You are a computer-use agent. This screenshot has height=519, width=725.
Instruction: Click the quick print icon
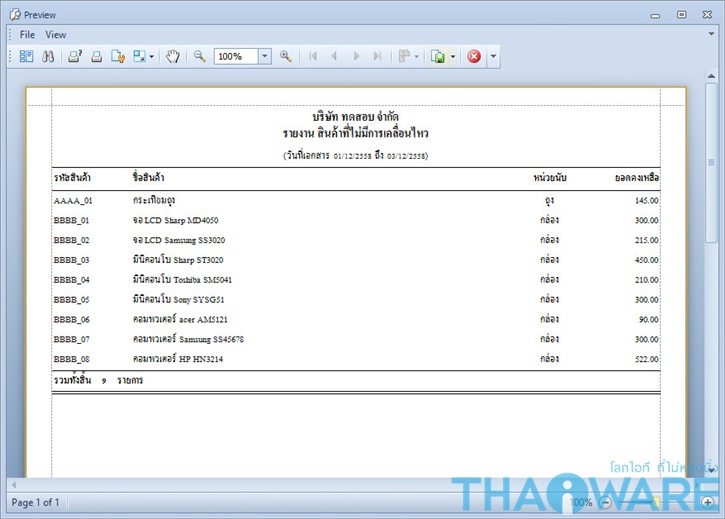tap(97, 56)
